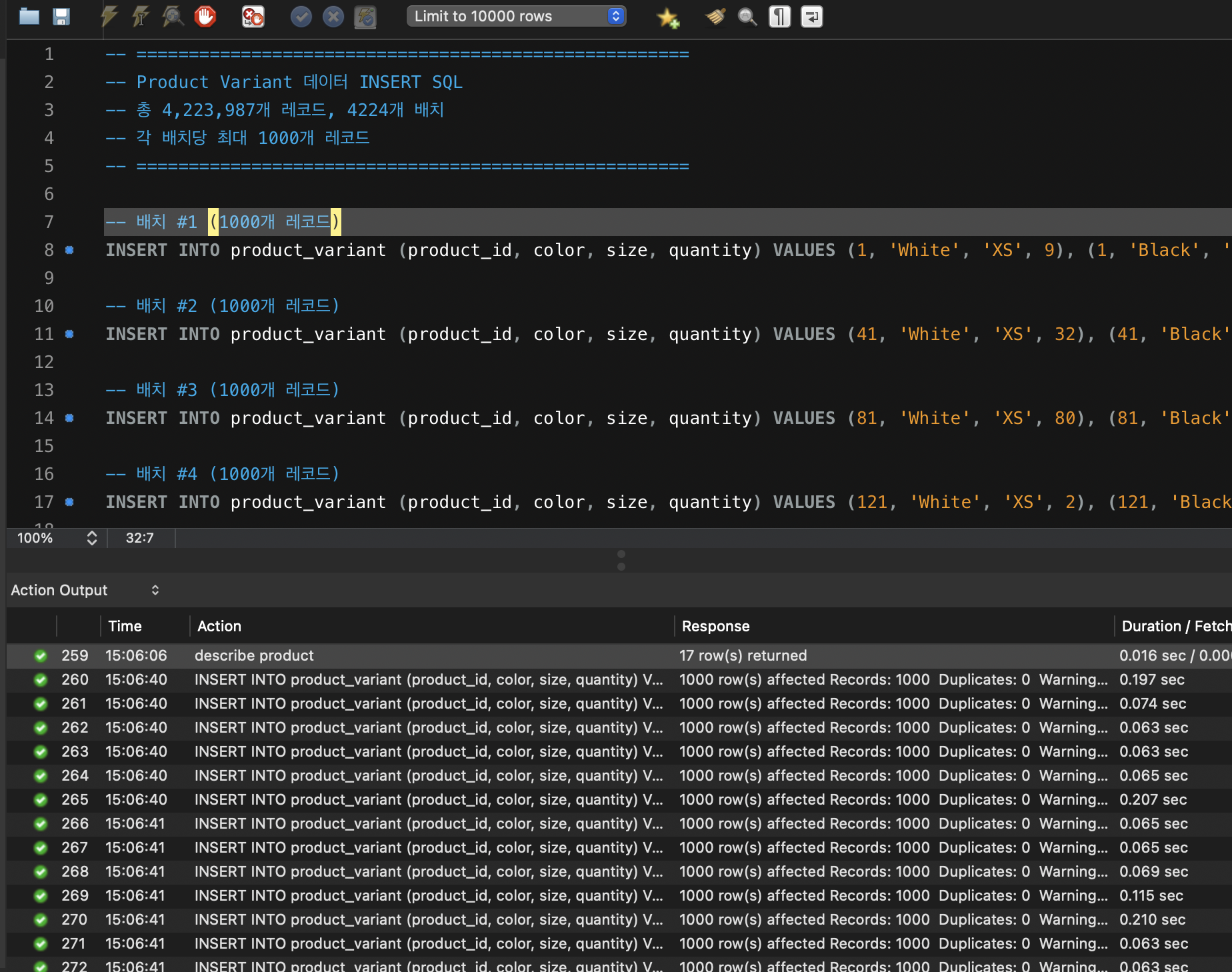Save the script to file

(61, 17)
